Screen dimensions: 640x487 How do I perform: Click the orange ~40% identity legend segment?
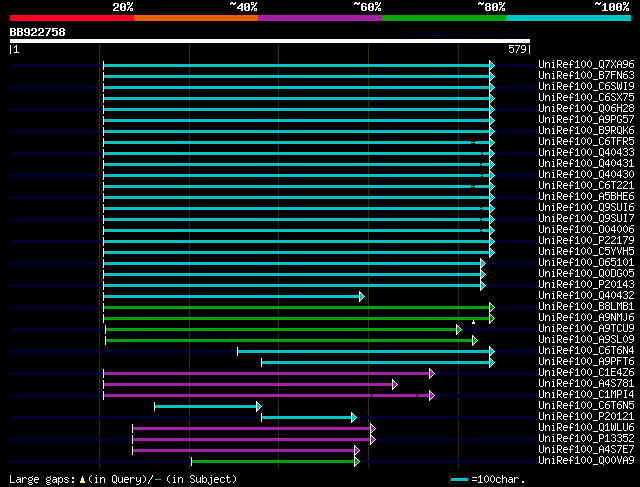click(x=196, y=18)
